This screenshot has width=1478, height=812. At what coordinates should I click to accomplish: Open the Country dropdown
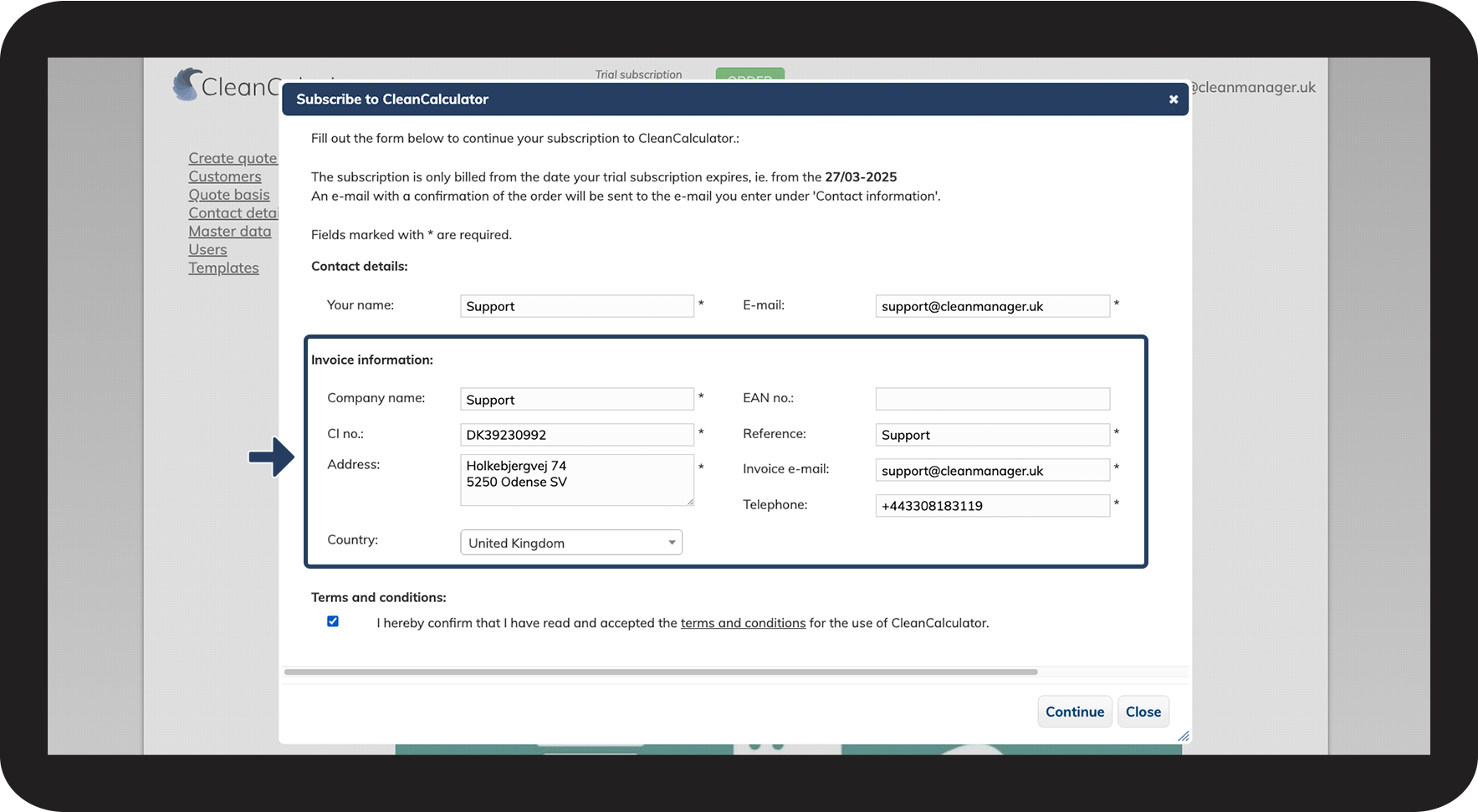(x=570, y=543)
